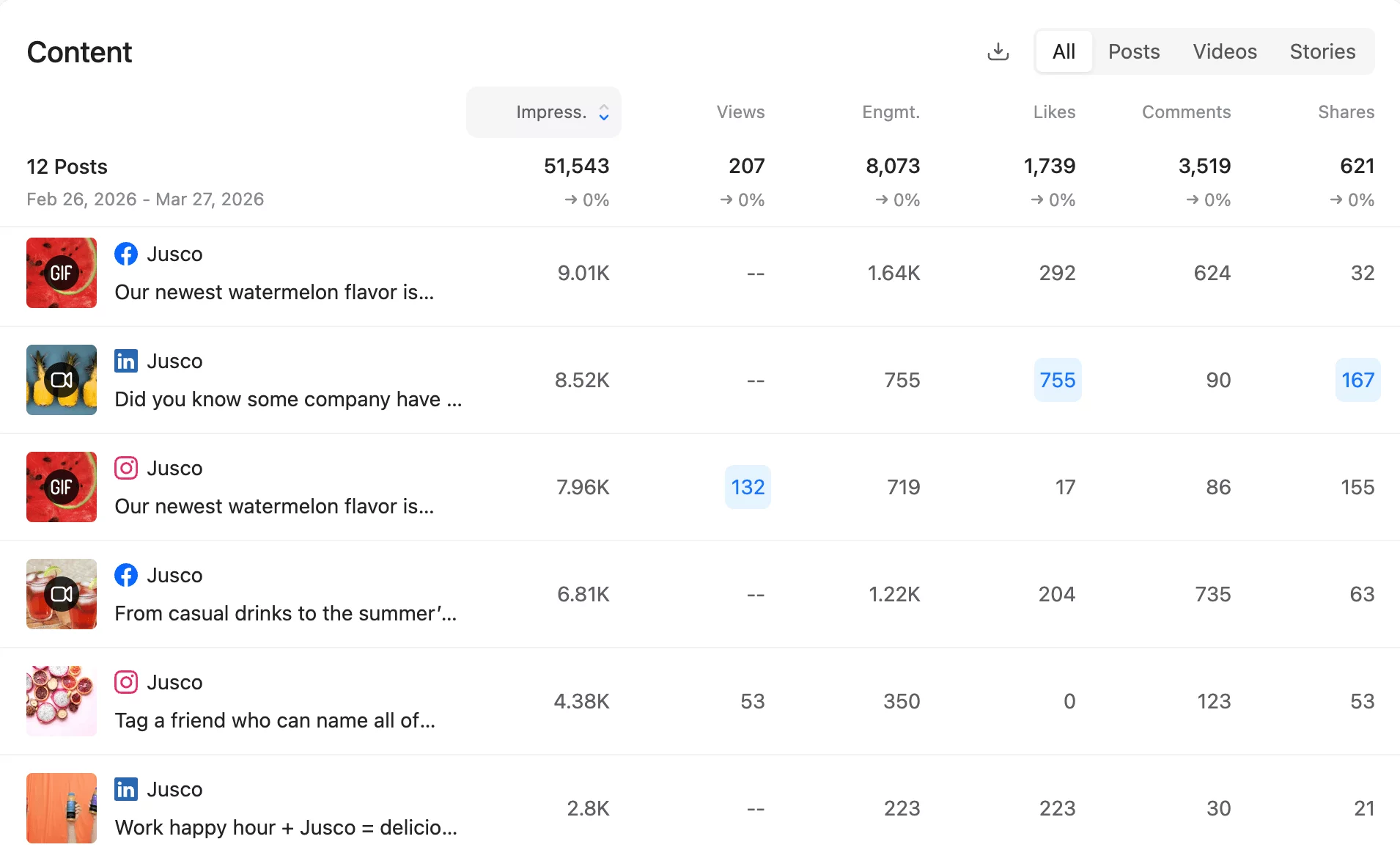Image resolution: width=1400 pixels, height=861 pixels.
Task: Click date range Feb 26, 2026 - Mar 27, 2026
Action: [x=145, y=199]
